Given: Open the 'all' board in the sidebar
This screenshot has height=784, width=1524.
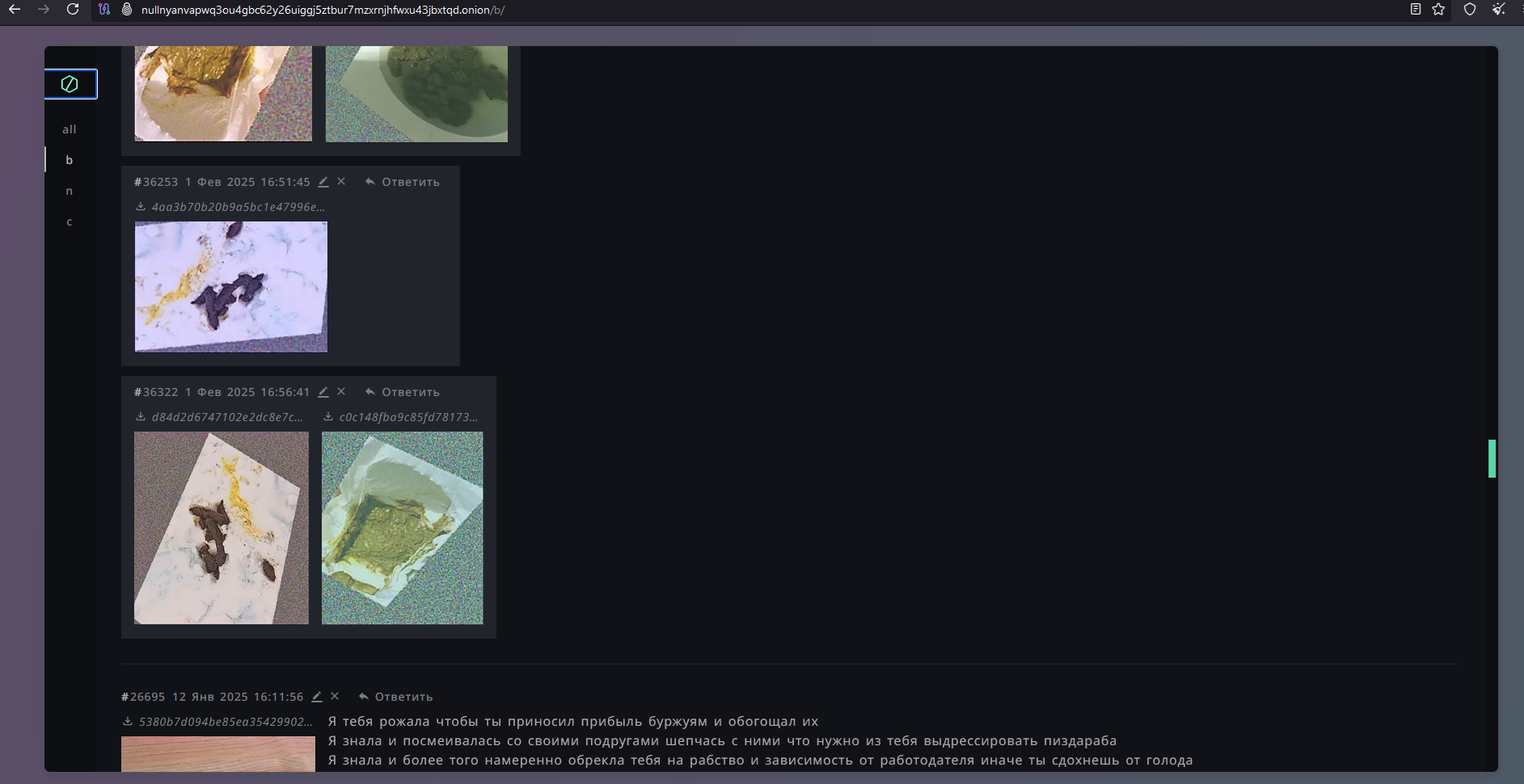Looking at the screenshot, I should click(x=70, y=129).
